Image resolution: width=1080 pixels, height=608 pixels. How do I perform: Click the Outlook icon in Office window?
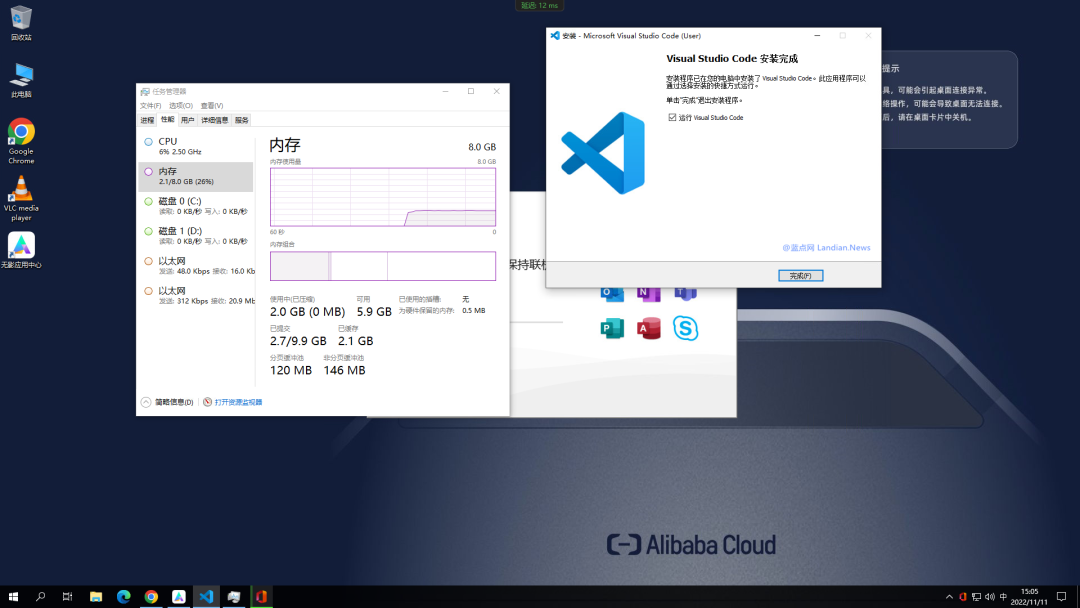coord(612,293)
